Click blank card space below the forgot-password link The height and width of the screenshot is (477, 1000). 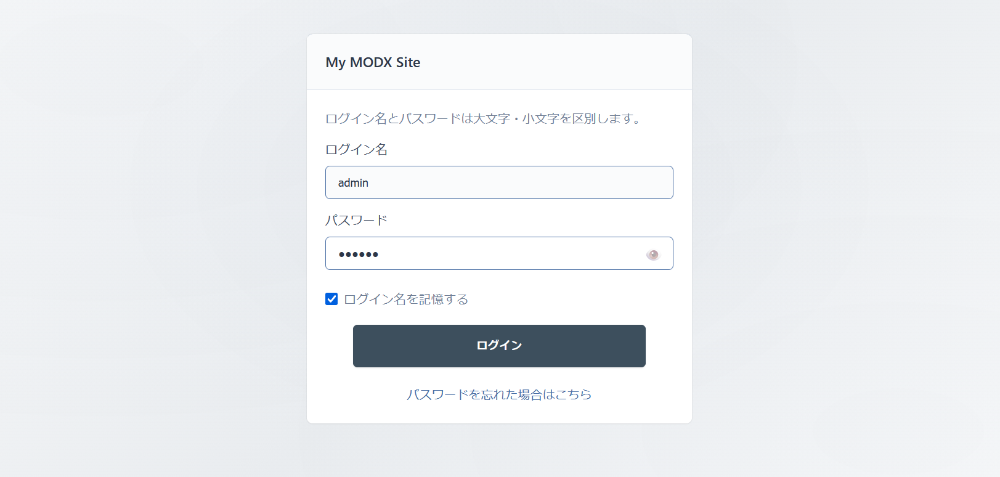(499, 414)
